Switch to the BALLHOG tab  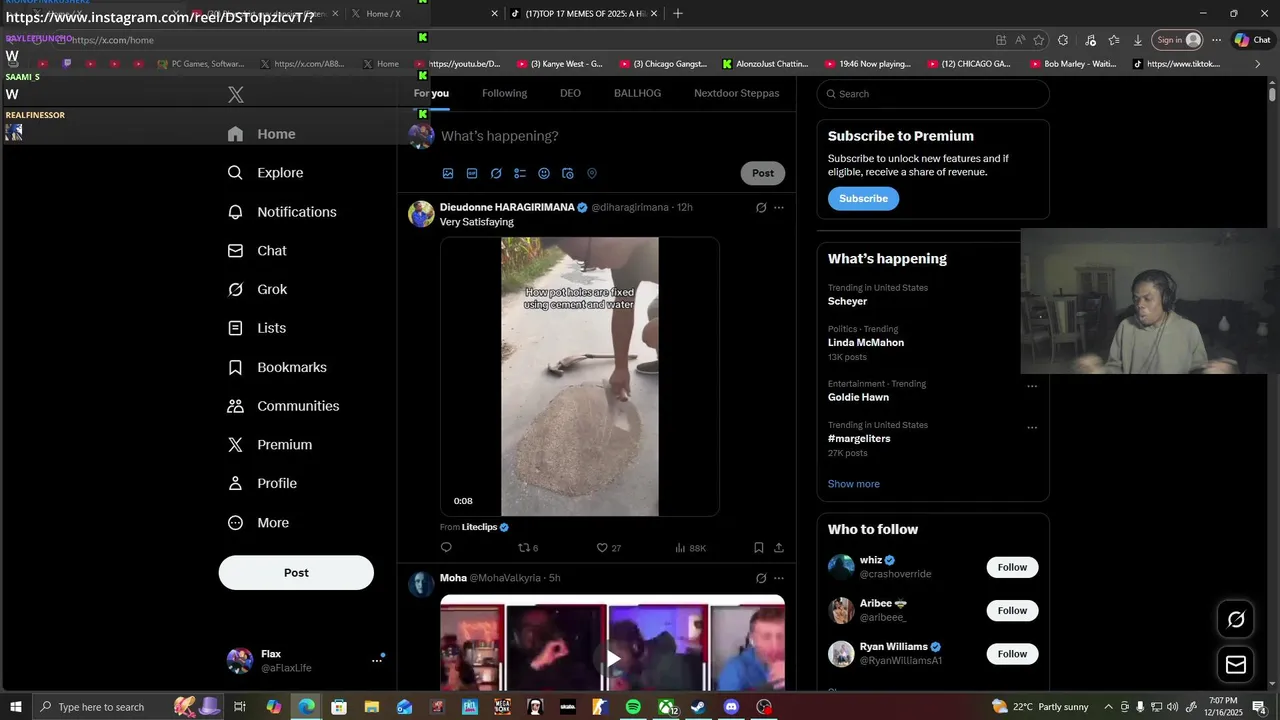tap(637, 93)
